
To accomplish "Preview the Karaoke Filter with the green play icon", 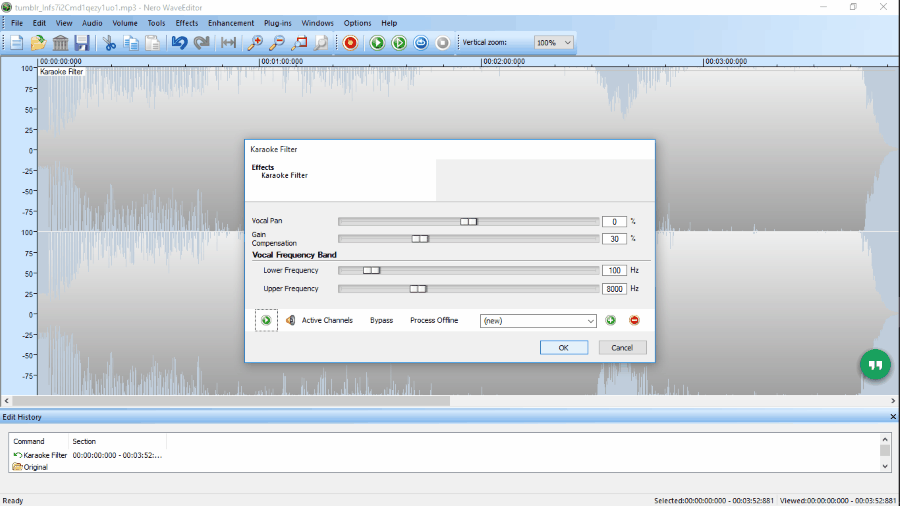I will pyautogui.click(x=266, y=320).
